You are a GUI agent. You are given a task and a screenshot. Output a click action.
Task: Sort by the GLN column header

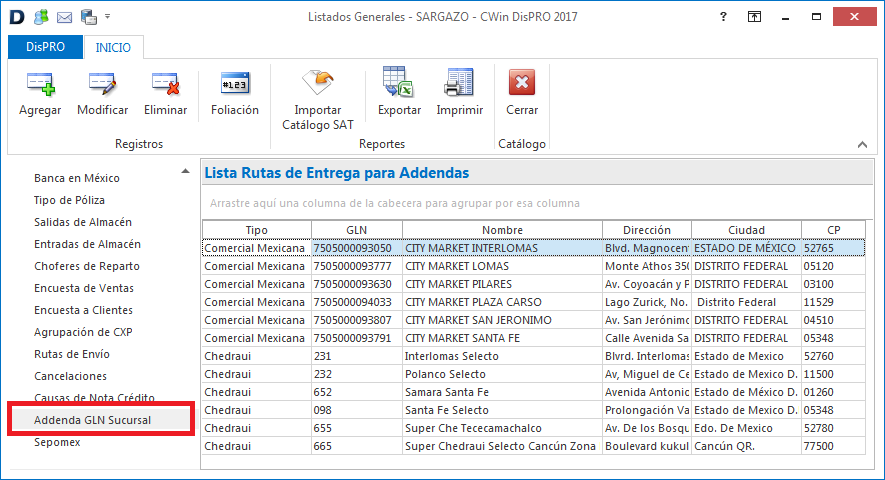(357, 230)
